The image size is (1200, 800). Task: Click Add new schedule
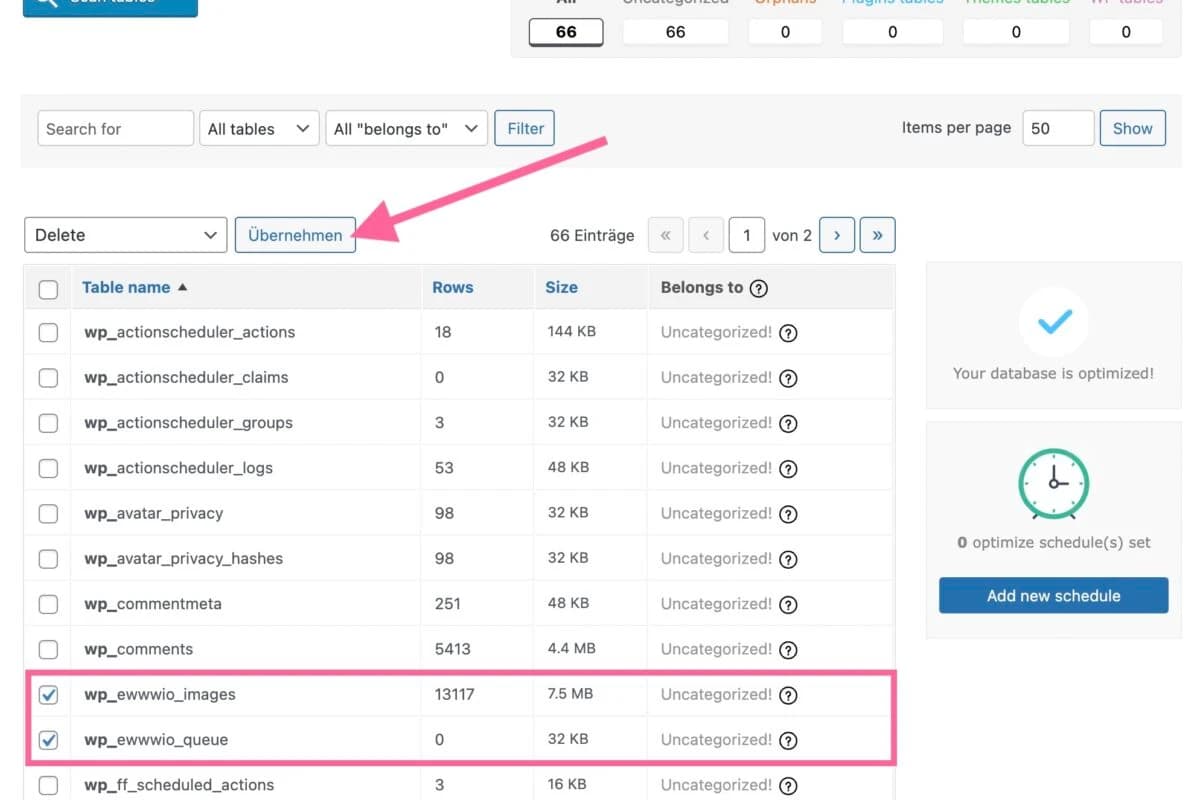point(1053,595)
